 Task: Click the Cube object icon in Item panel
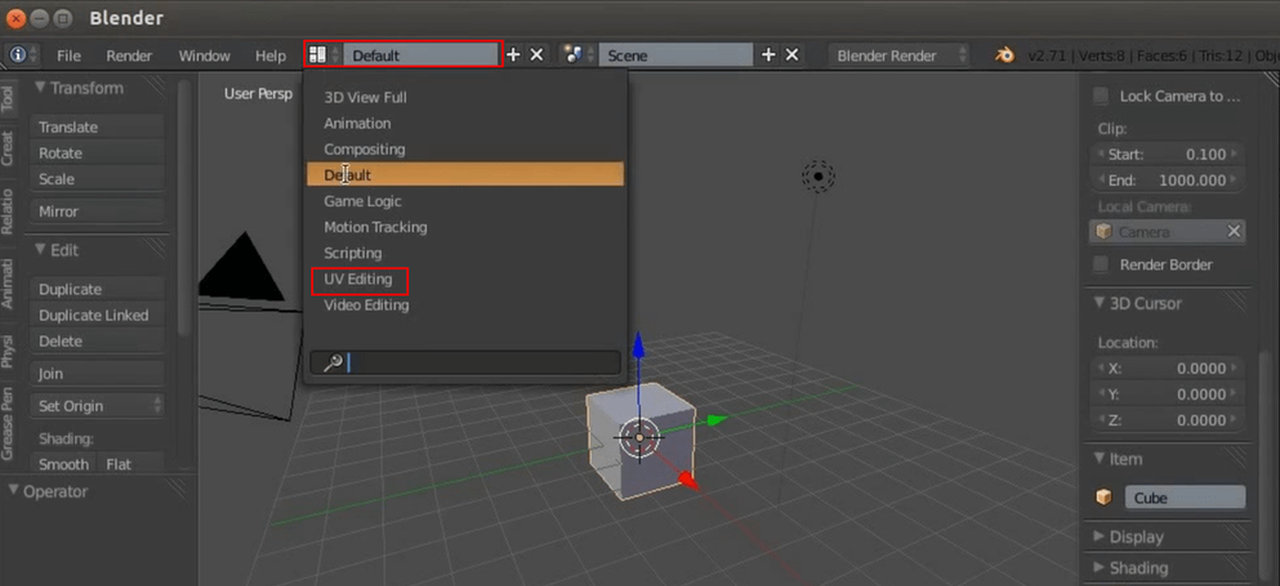point(1104,498)
